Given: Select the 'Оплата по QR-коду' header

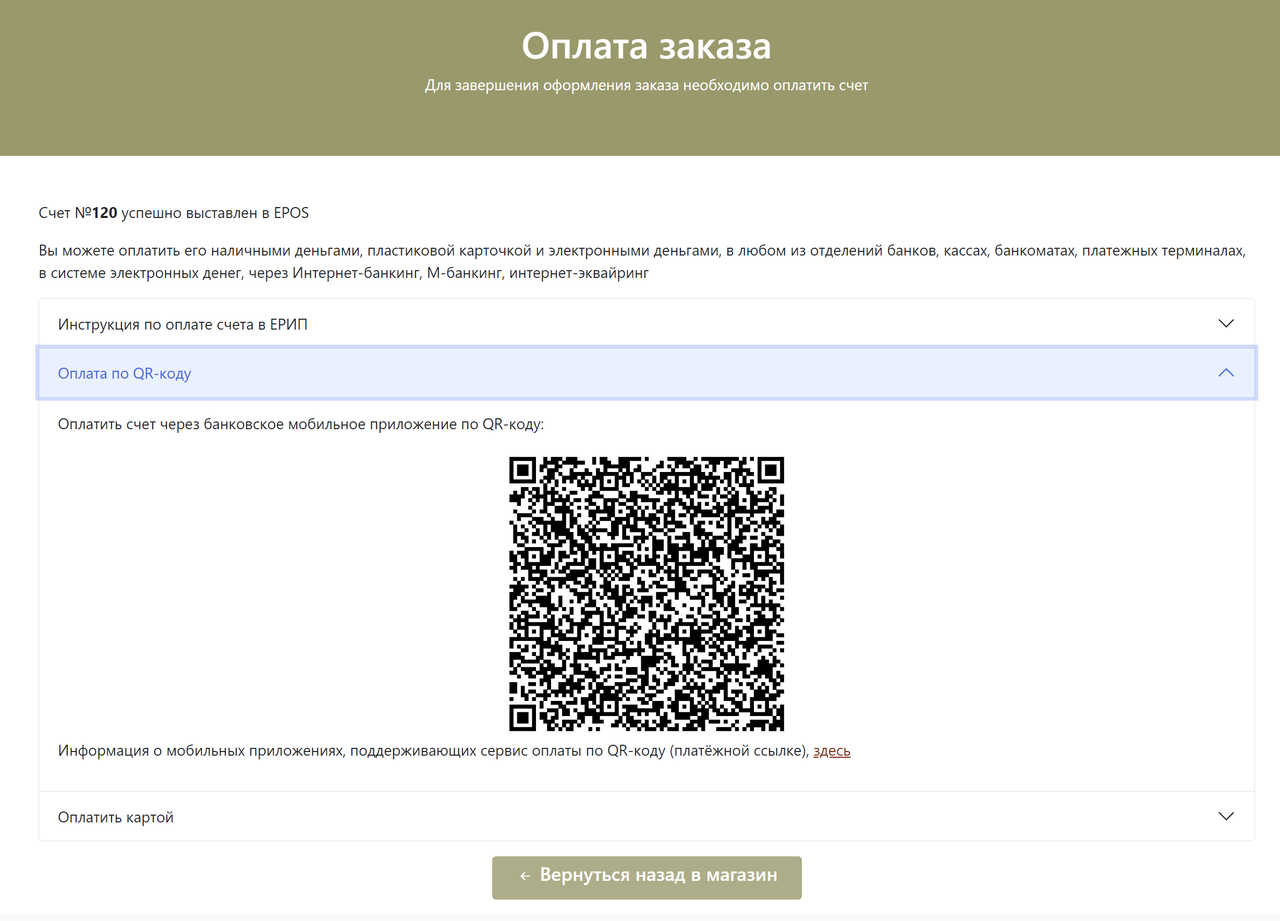Looking at the screenshot, I should point(646,373).
